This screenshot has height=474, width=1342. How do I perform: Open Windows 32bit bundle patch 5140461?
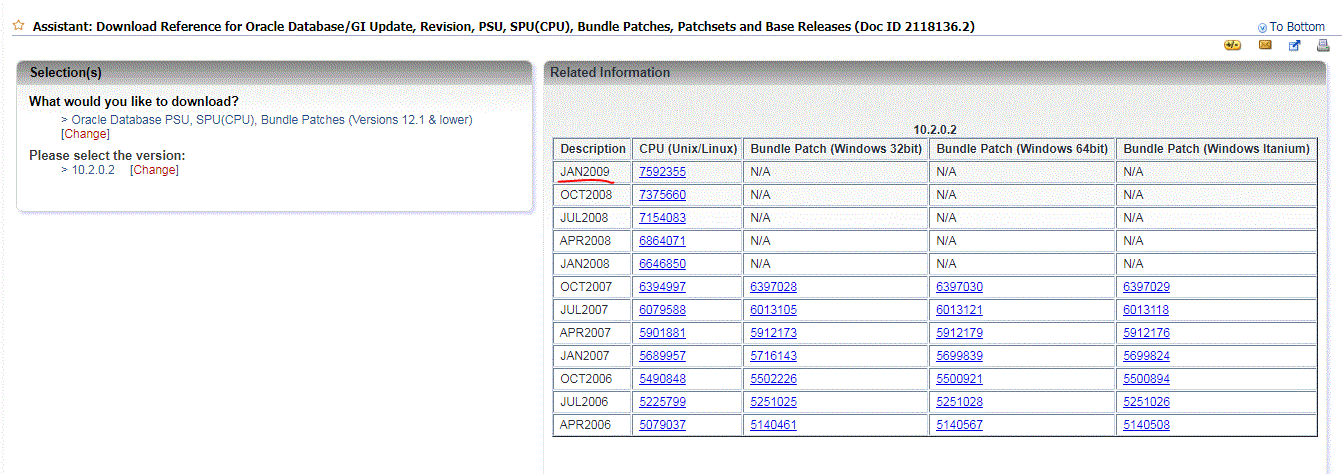coord(773,425)
